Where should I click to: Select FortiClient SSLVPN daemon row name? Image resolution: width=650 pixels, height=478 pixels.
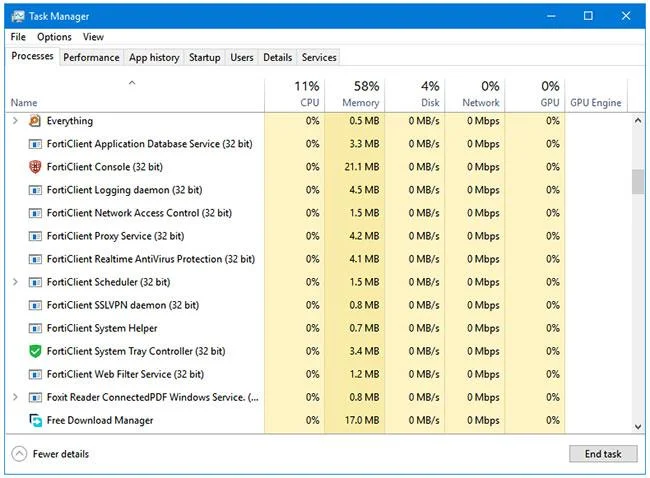point(123,305)
